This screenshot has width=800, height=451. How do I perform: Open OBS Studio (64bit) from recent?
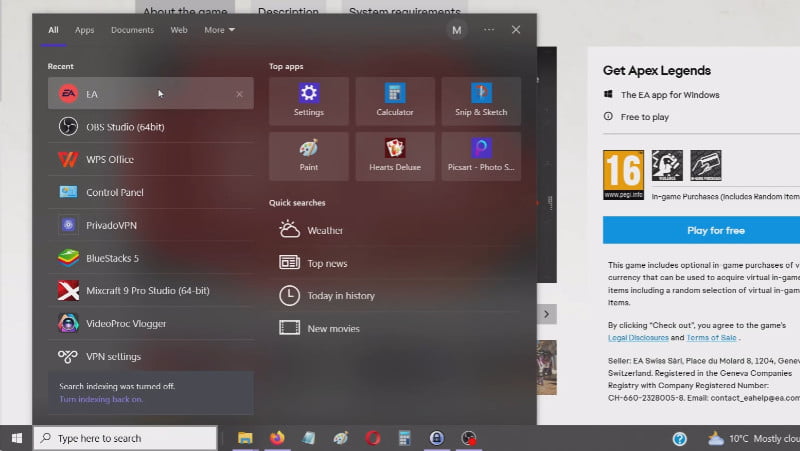(151, 127)
